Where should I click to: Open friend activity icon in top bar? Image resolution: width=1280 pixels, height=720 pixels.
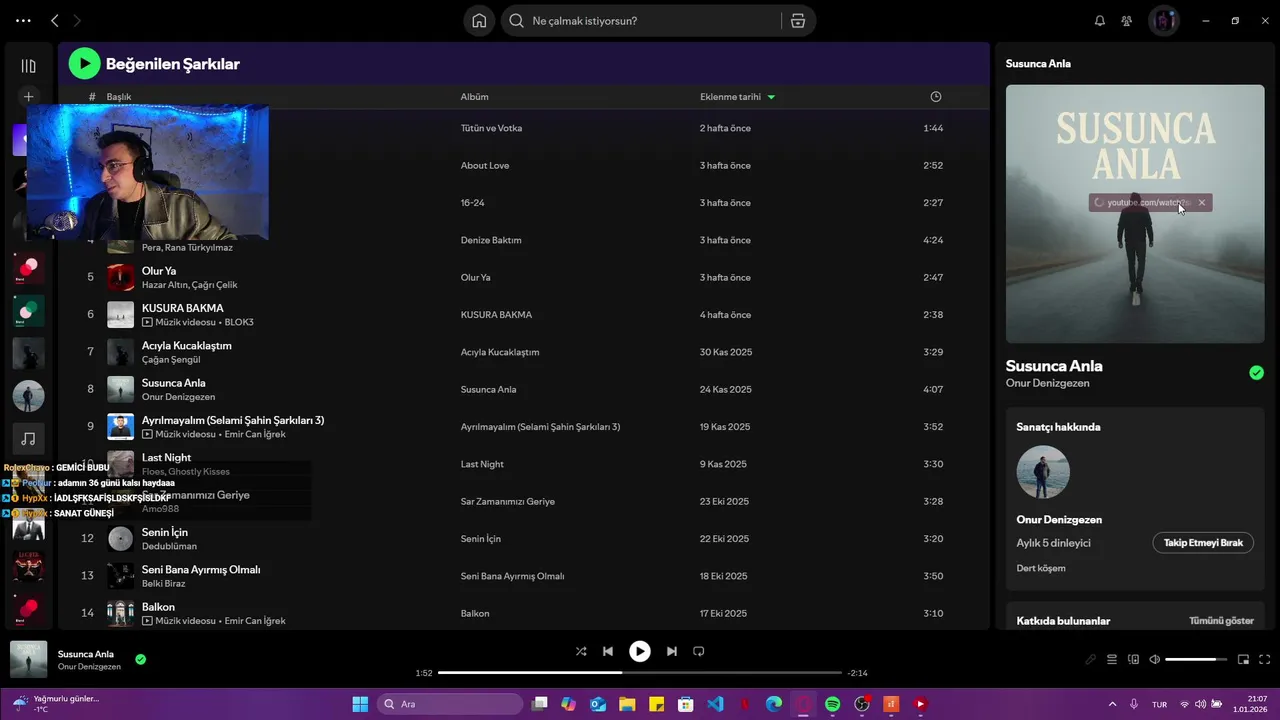pos(1127,20)
